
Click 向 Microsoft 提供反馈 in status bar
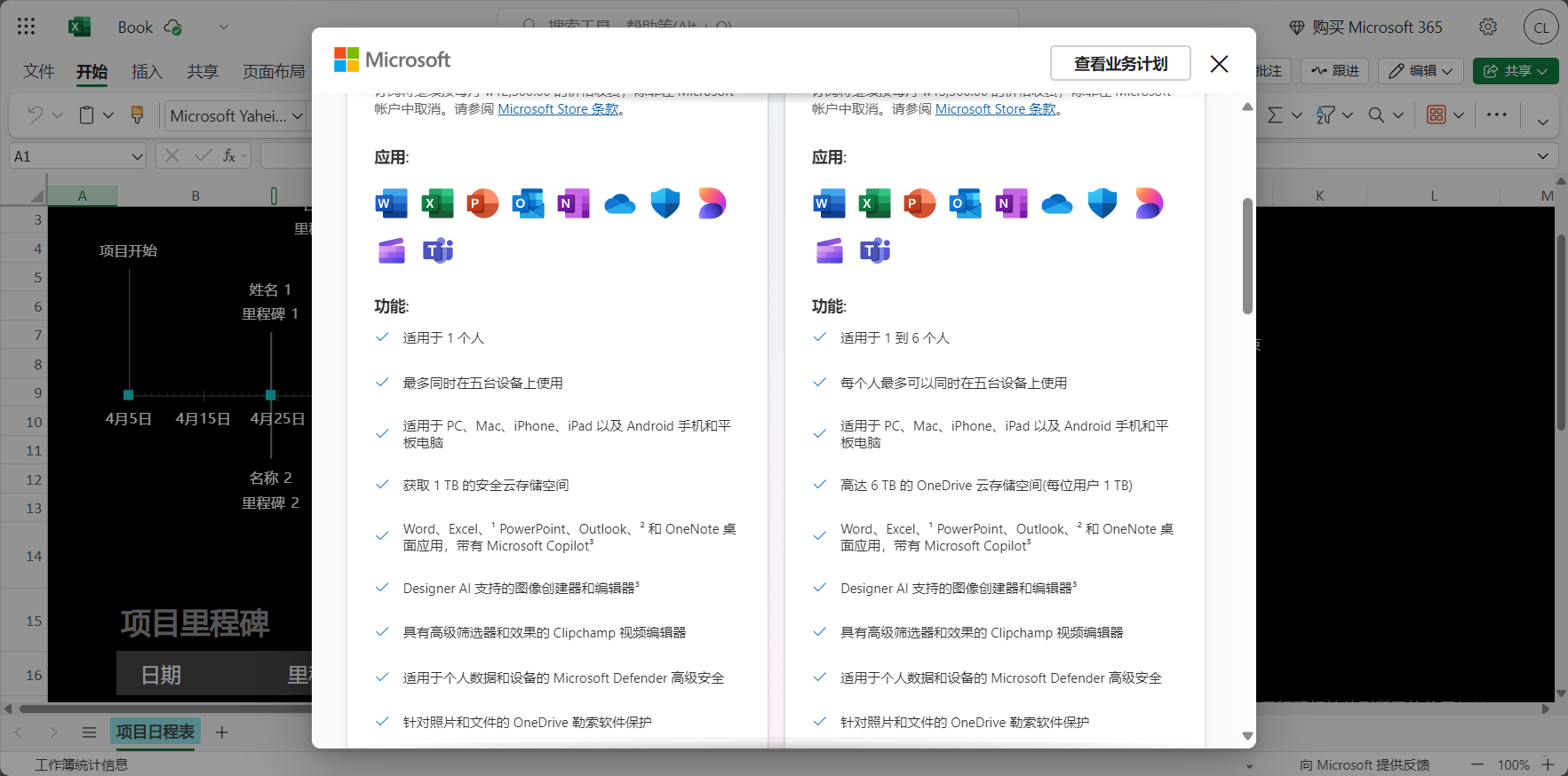click(x=1365, y=764)
